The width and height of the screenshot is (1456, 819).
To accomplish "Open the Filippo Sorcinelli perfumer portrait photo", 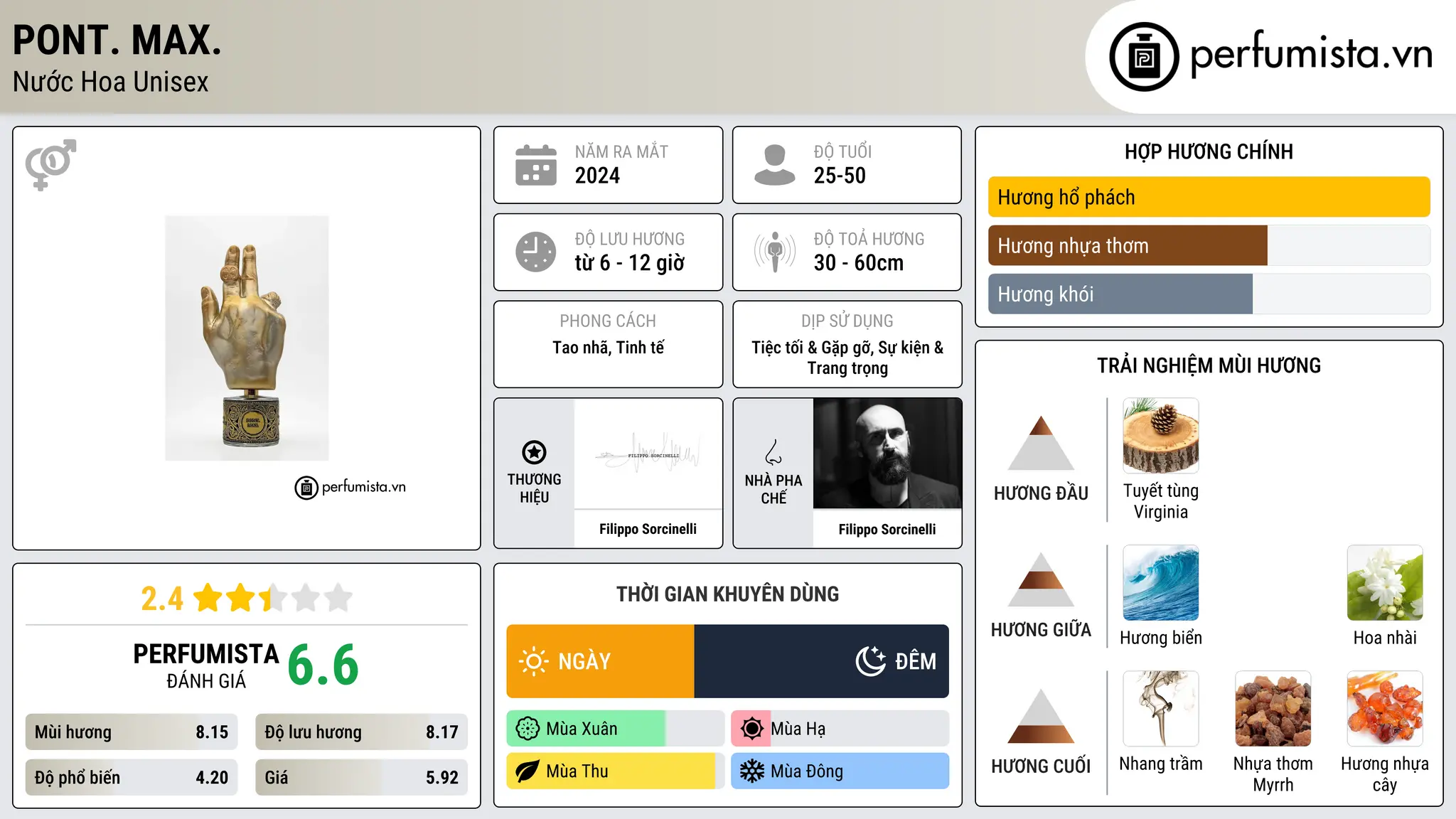I will click(x=887, y=454).
